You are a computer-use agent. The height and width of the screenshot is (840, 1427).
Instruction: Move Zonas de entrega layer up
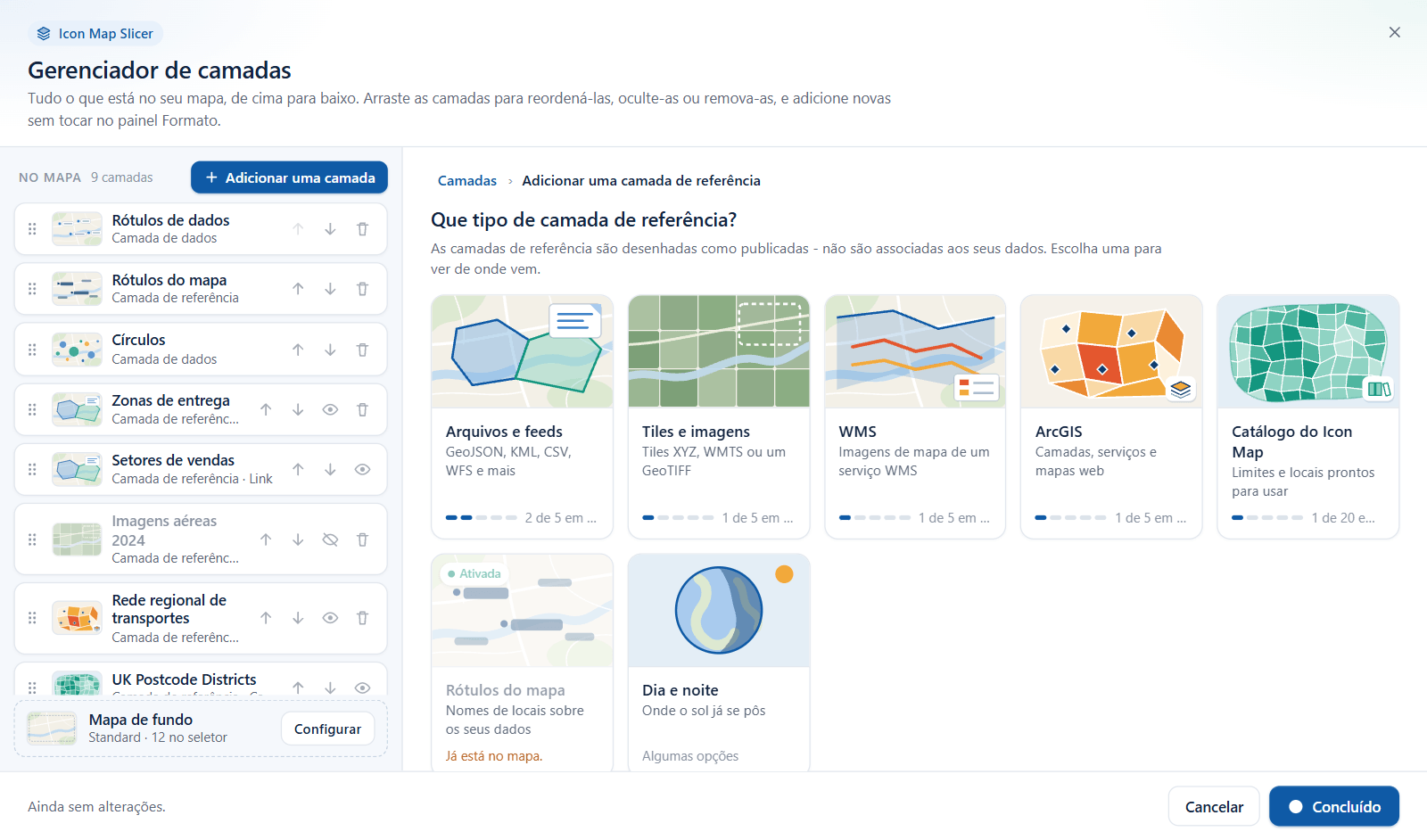(266, 409)
